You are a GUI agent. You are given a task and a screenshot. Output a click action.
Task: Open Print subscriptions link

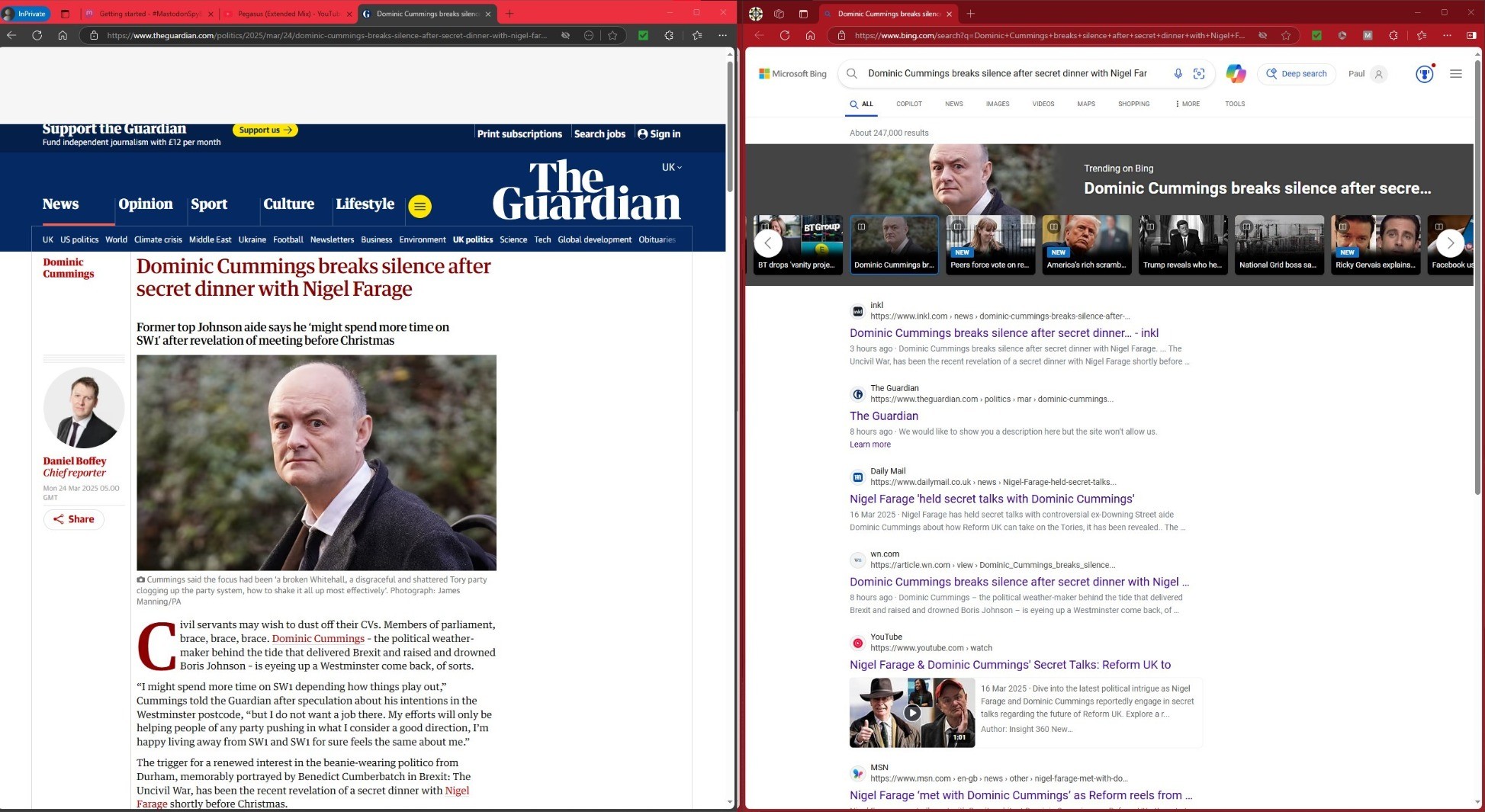point(519,133)
